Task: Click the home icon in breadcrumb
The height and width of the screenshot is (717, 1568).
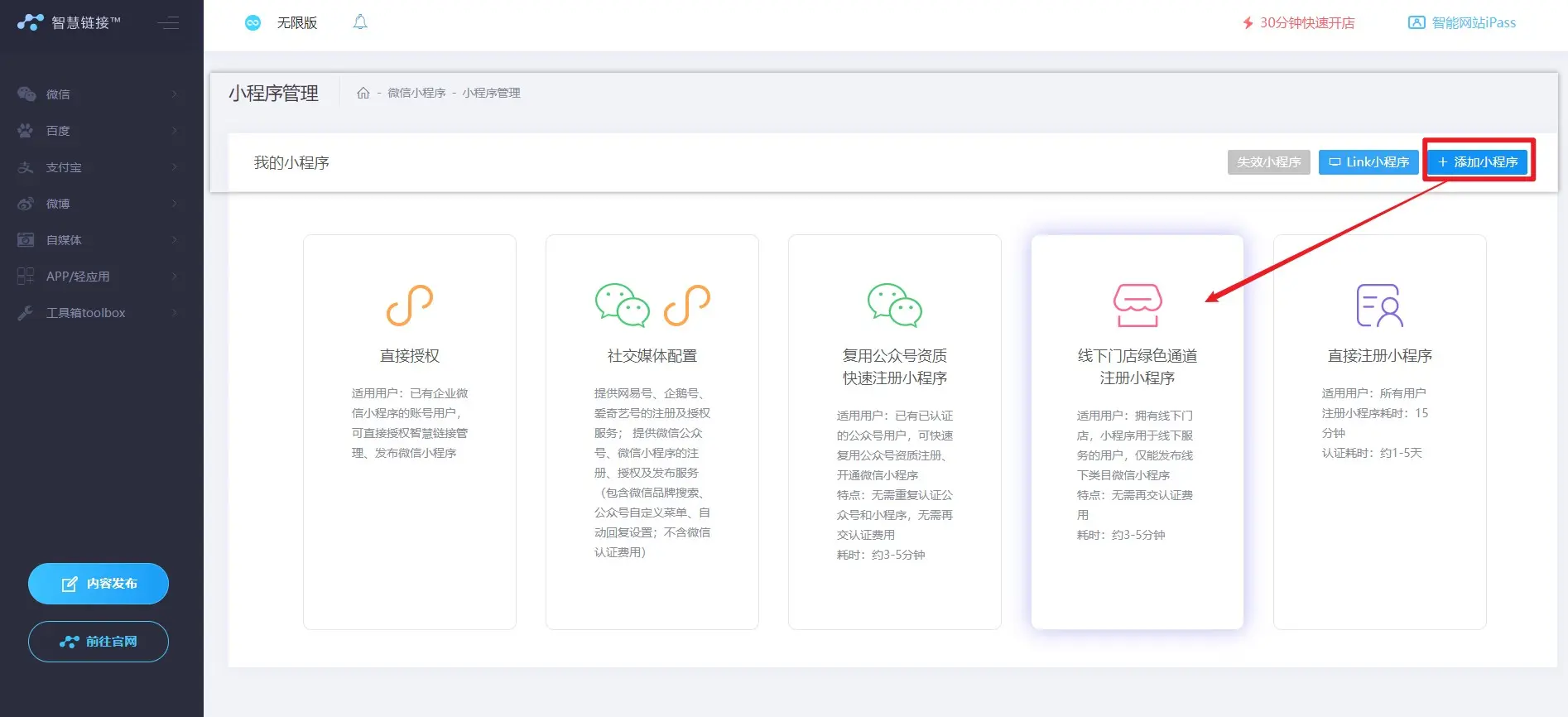Action: [363, 94]
